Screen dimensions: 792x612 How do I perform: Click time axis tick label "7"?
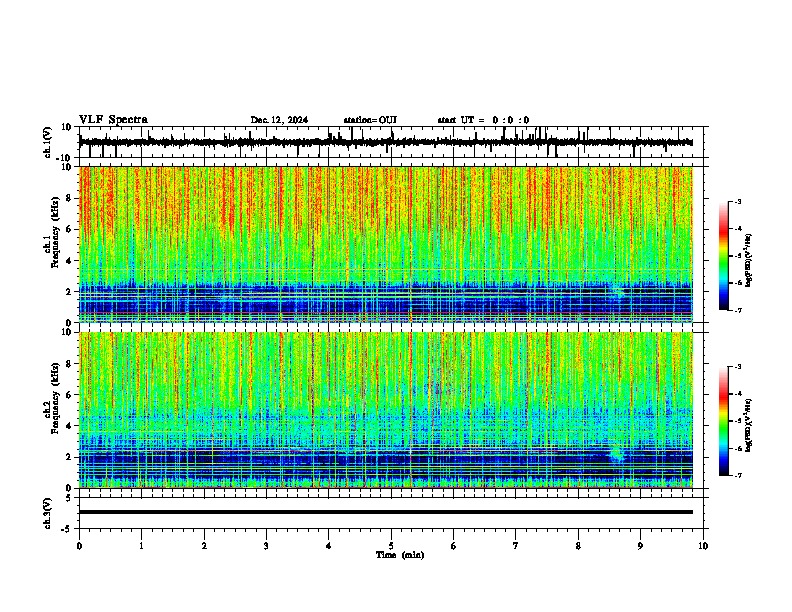(516, 546)
